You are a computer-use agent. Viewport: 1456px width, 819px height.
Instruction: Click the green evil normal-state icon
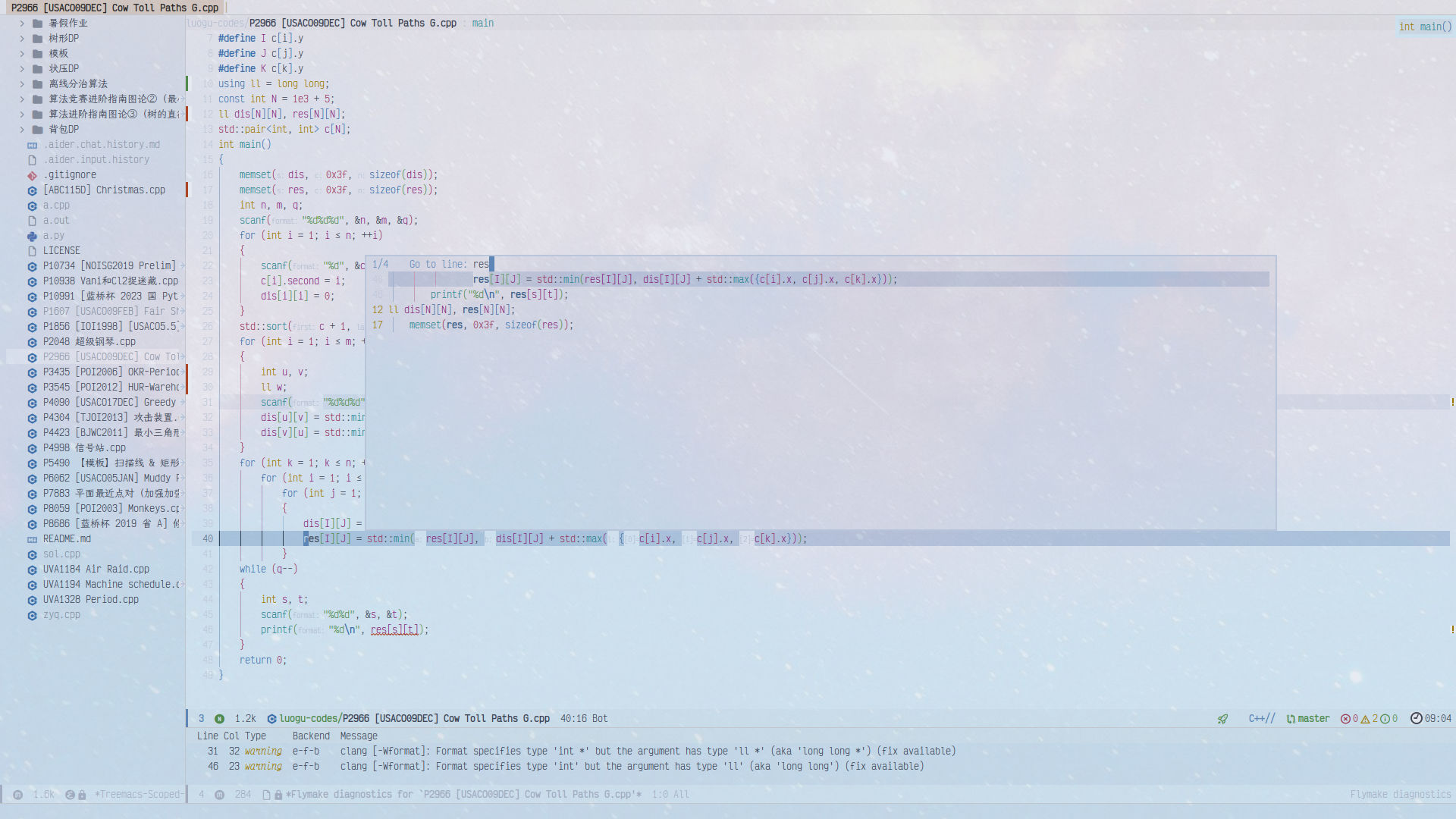[x=219, y=719]
